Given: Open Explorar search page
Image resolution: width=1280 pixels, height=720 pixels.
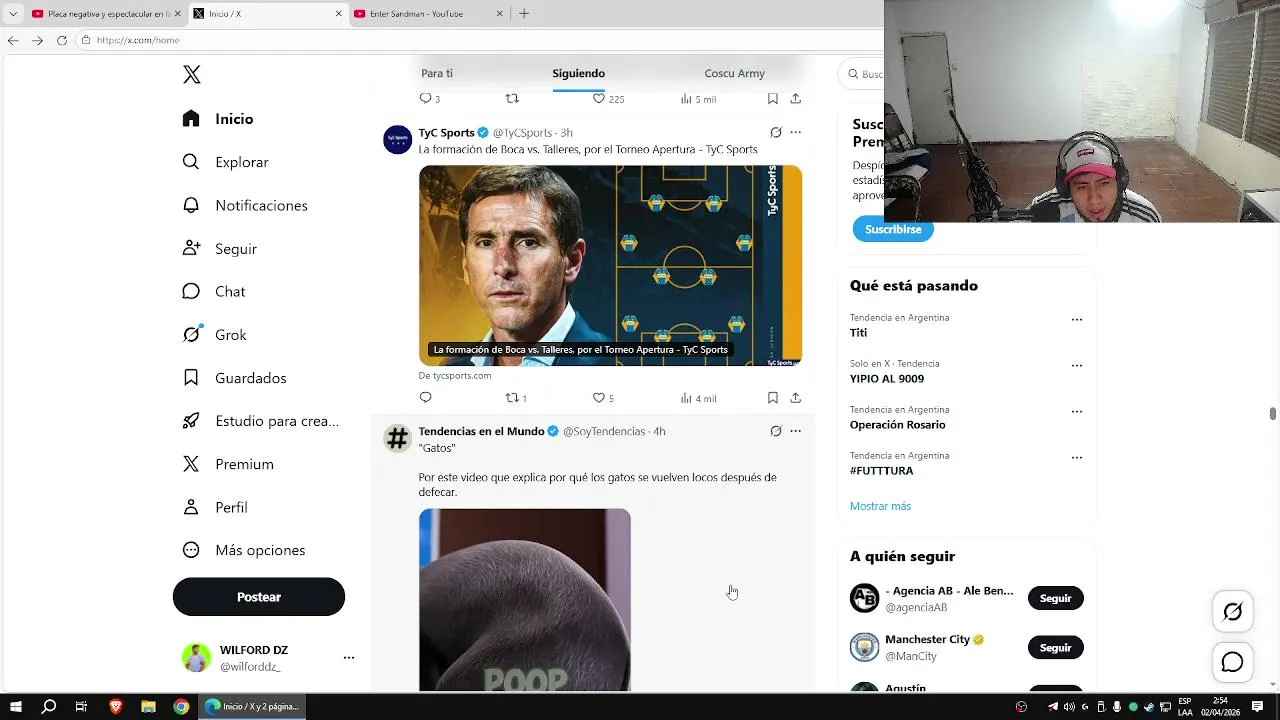Looking at the screenshot, I should [225, 162].
